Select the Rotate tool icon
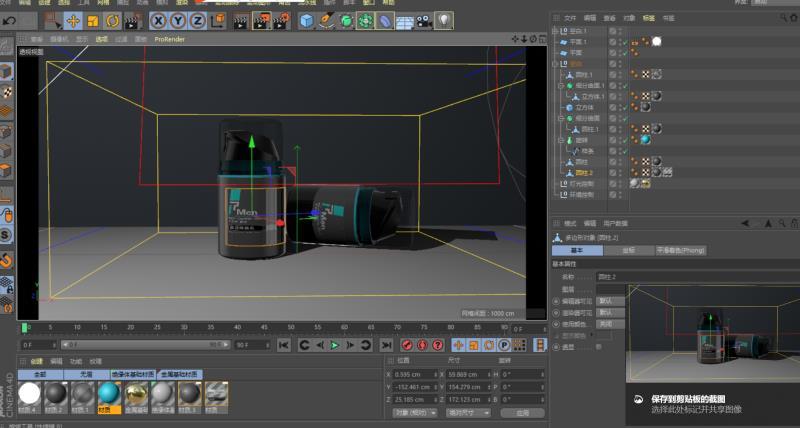The width and height of the screenshot is (800, 428). 111,20
